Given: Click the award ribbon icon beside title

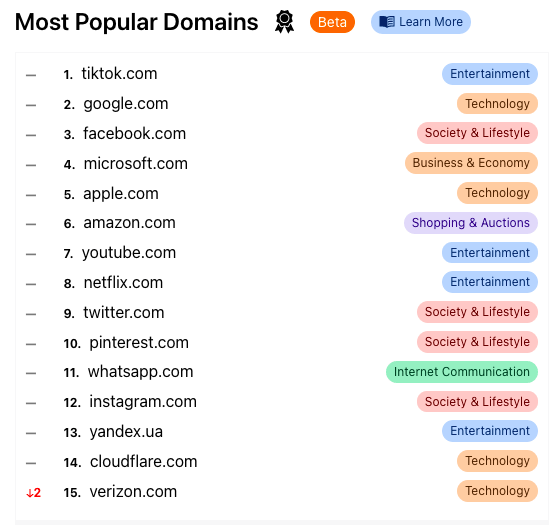Looking at the screenshot, I should [284, 22].
